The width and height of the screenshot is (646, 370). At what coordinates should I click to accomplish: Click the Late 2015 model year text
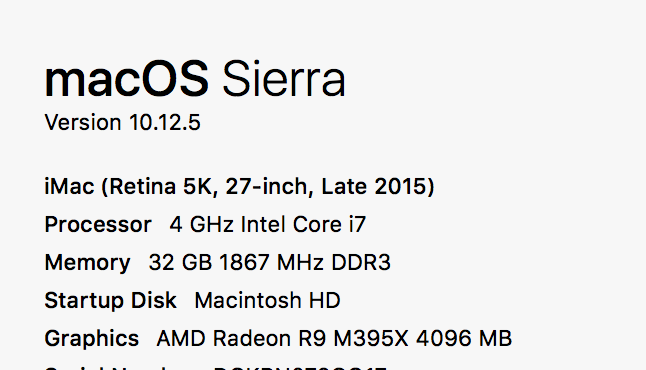[x=378, y=187]
